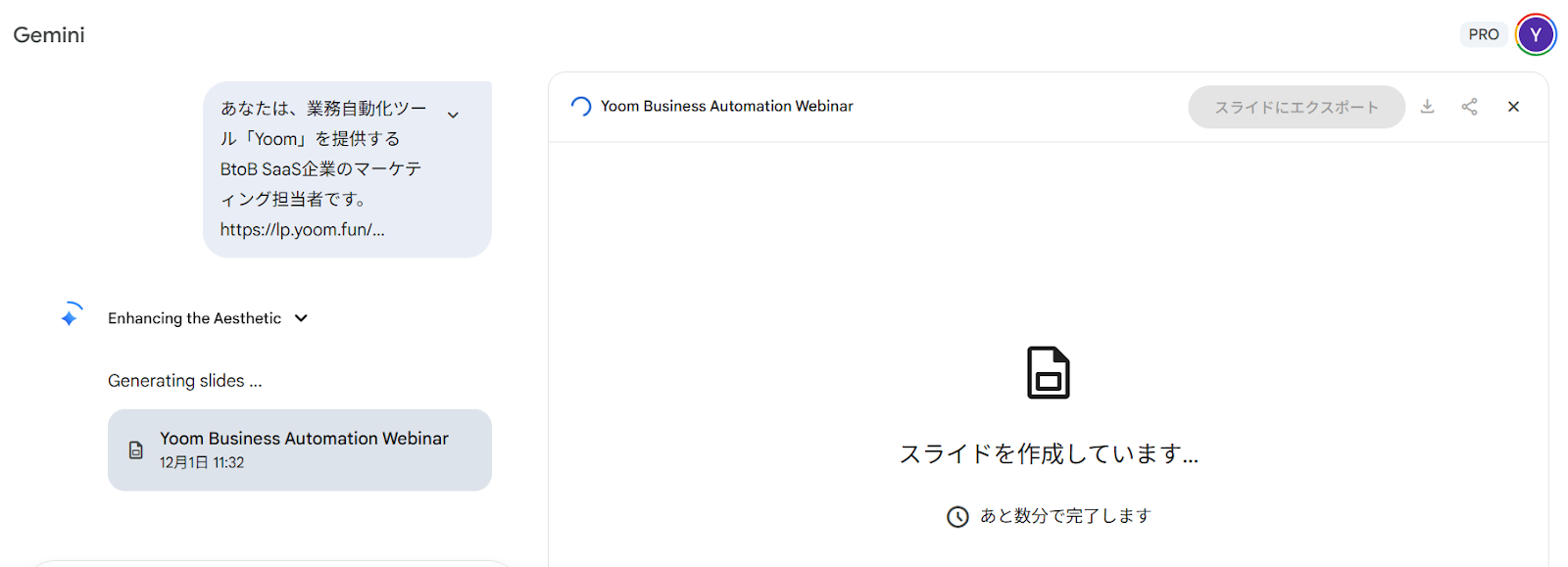
Task: Click the 'Enhancing the Aesthetic' label
Action: tap(194, 318)
